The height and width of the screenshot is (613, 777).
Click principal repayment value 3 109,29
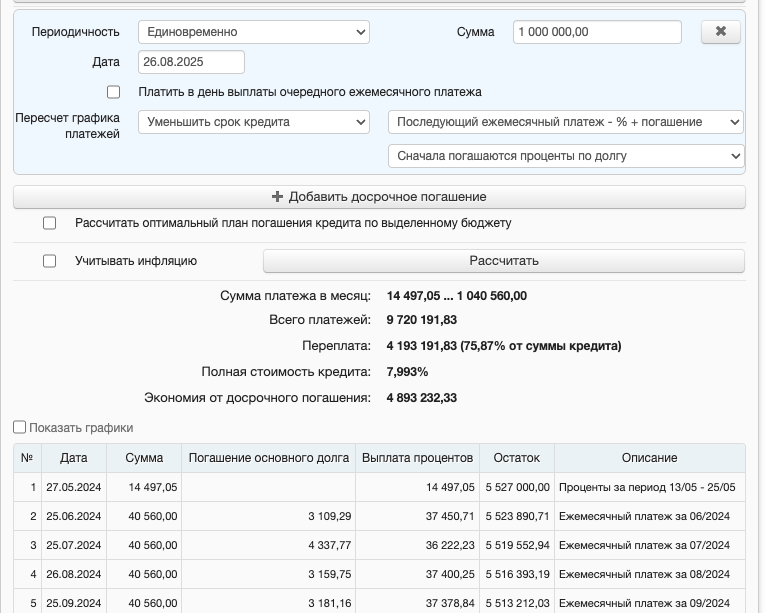(330, 516)
